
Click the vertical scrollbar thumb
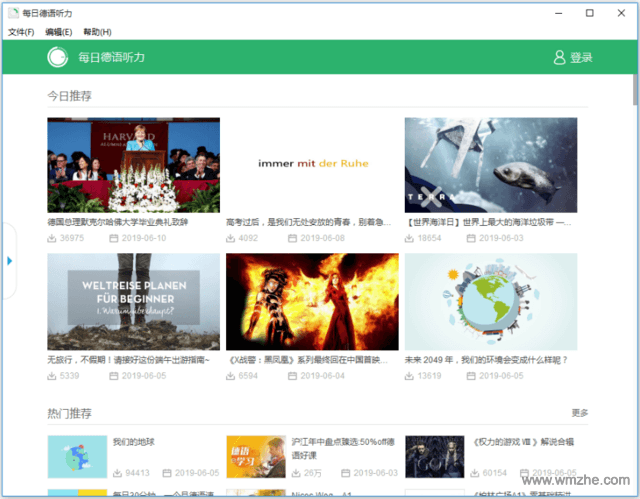click(635, 90)
